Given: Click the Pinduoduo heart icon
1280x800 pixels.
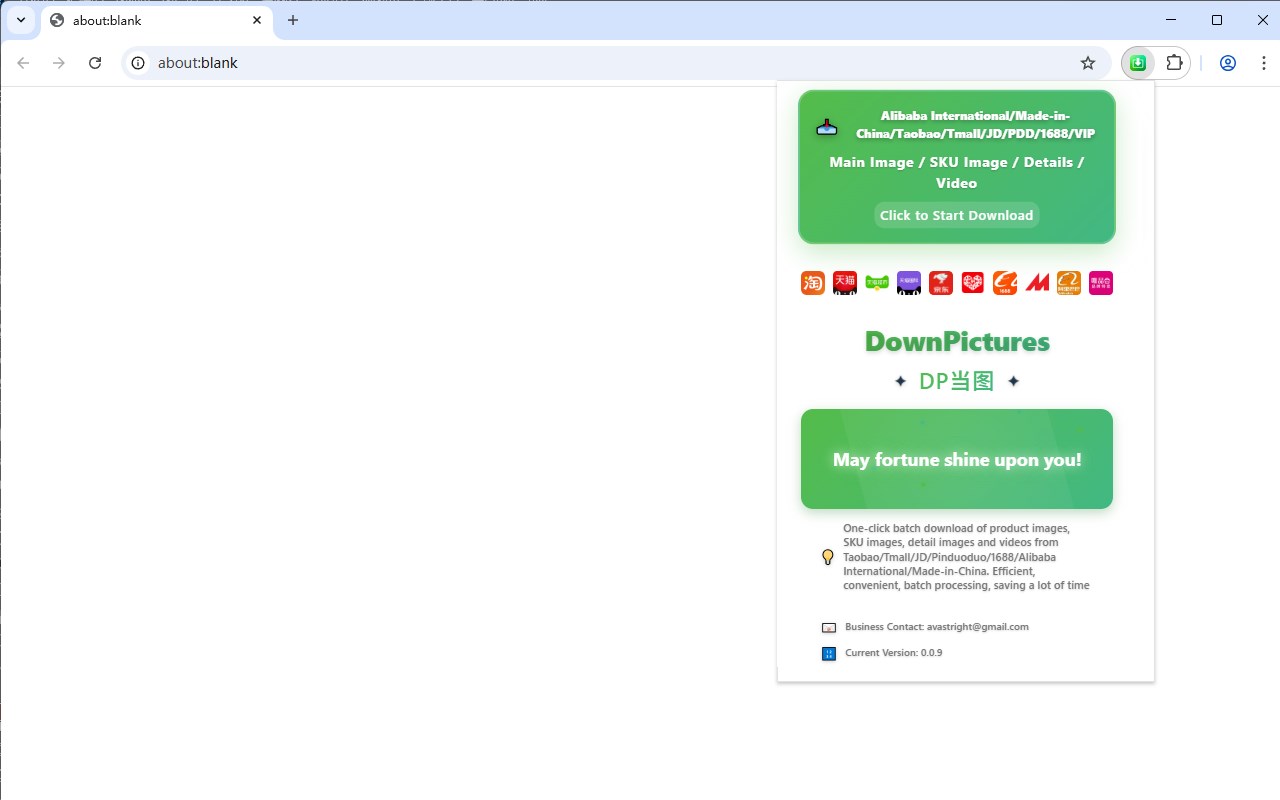Looking at the screenshot, I should (973, 283).
